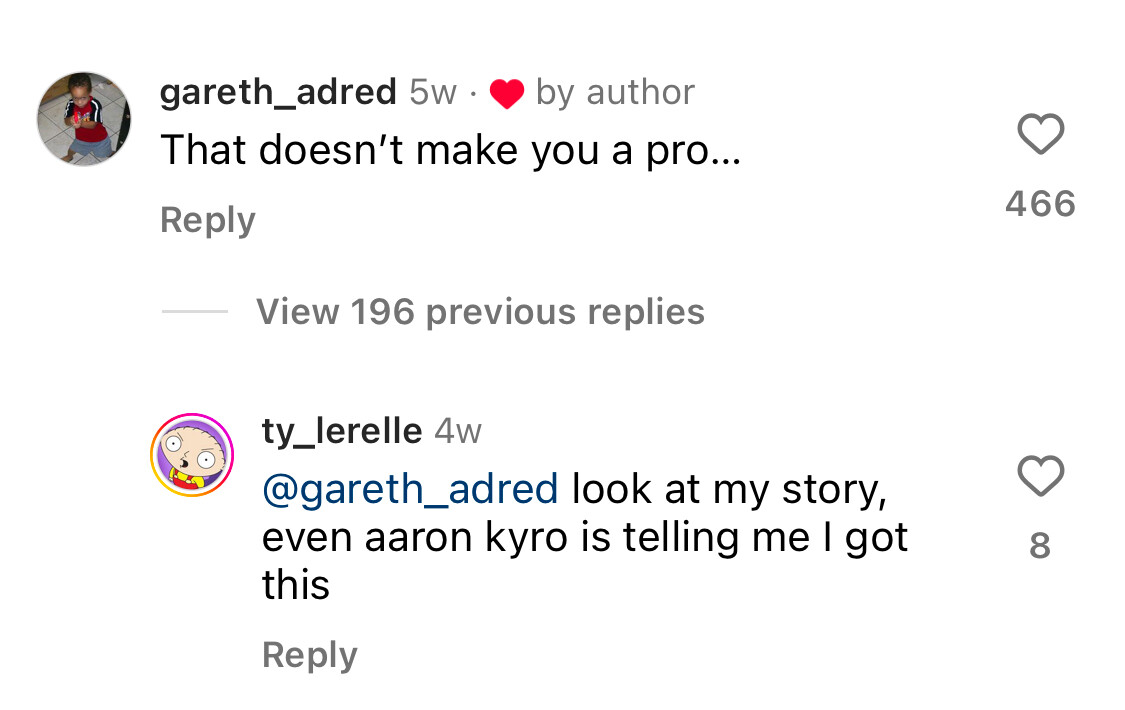Viewport: 1125px width, 710px height.
Task: Expand View 196 previous replies
Action: [x=480, y=312]
